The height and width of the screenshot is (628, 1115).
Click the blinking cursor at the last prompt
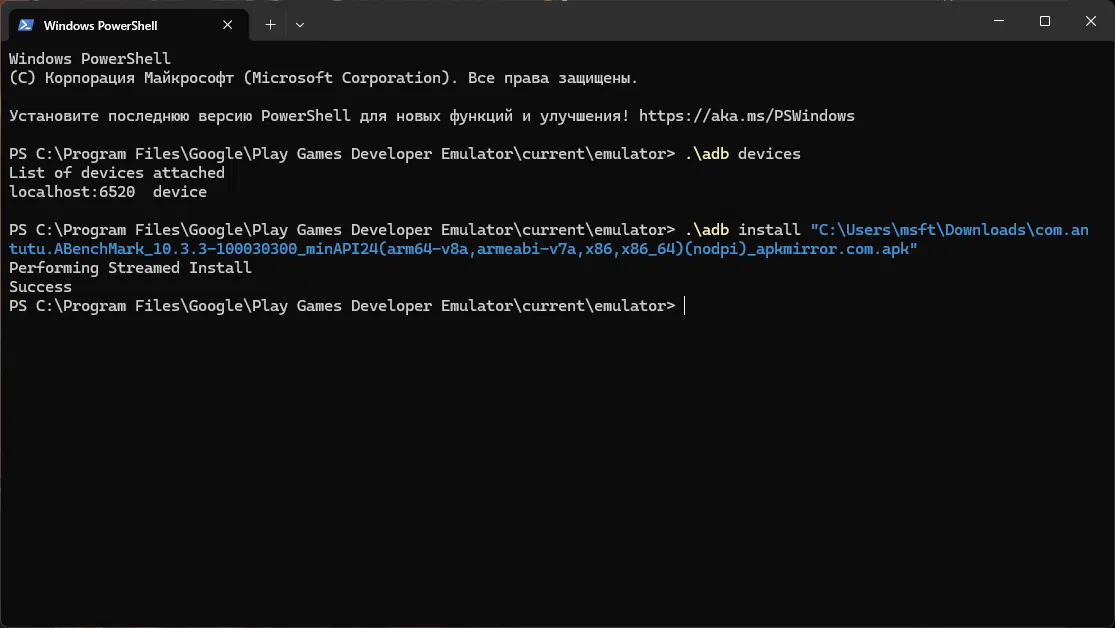[x=685, y=306]
